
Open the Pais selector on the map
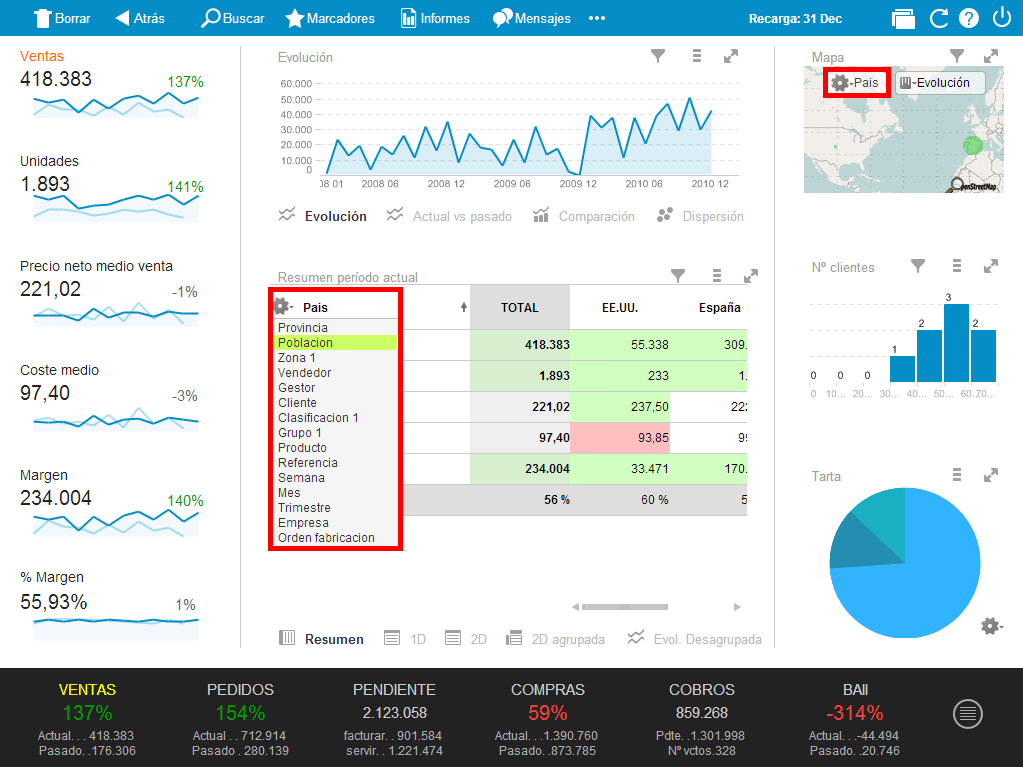pyautogui.click(x=856, y=83)
